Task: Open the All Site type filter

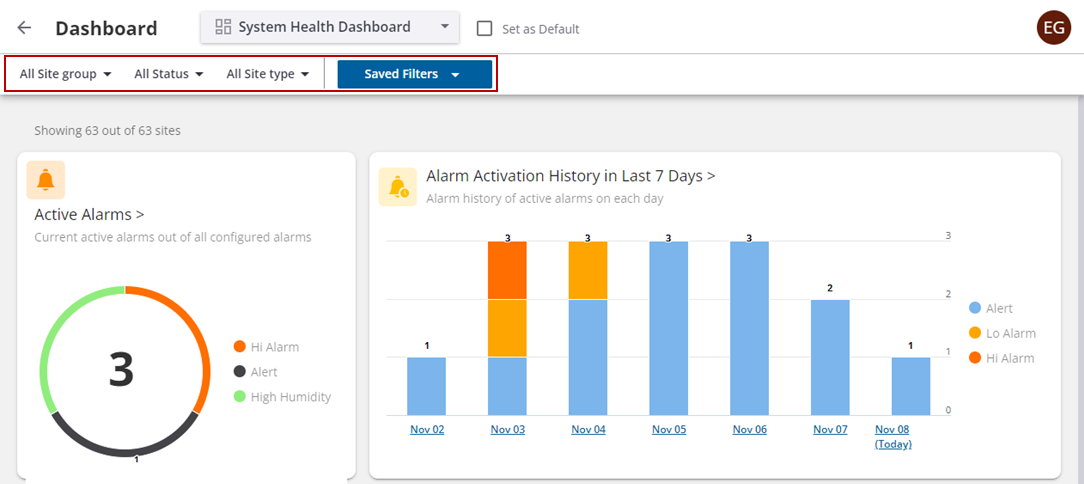Action: point(268,74)
